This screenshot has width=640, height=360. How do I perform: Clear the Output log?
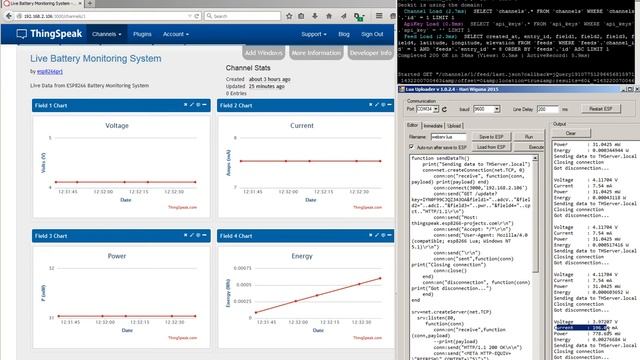[571, 133]
